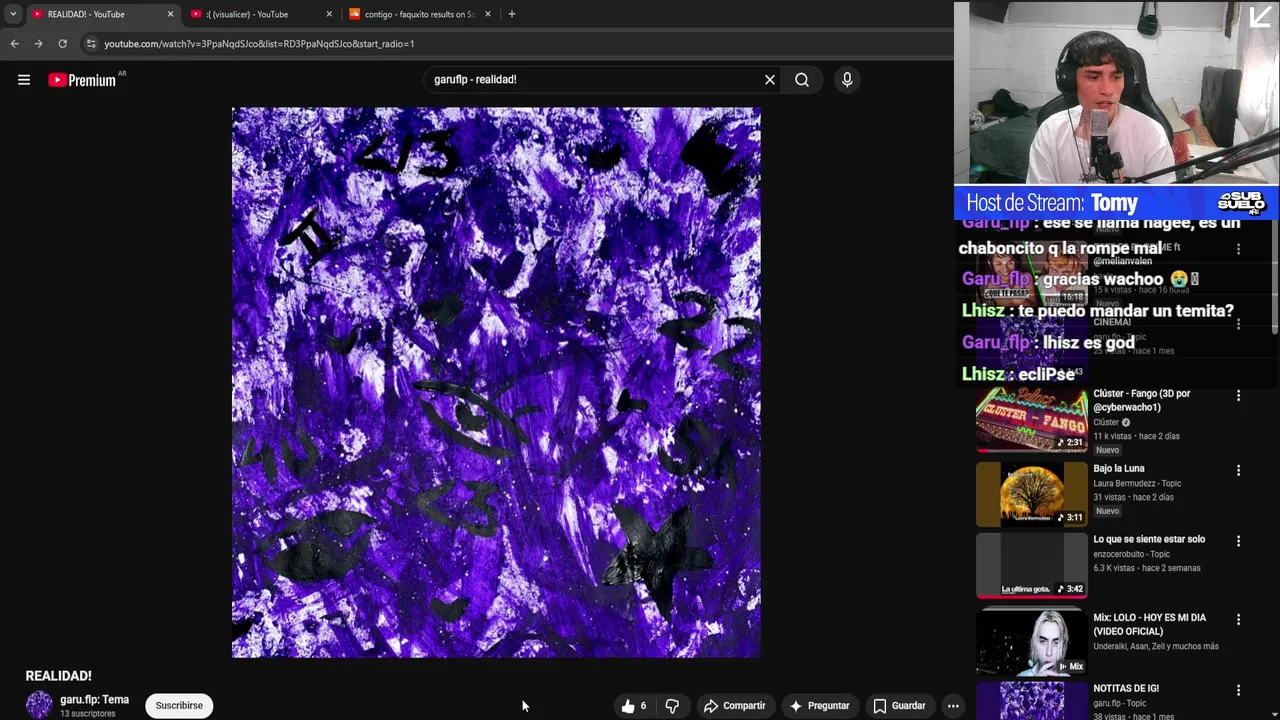
Task: Open more actions ellipsis under video
Action: coord(953,706)
